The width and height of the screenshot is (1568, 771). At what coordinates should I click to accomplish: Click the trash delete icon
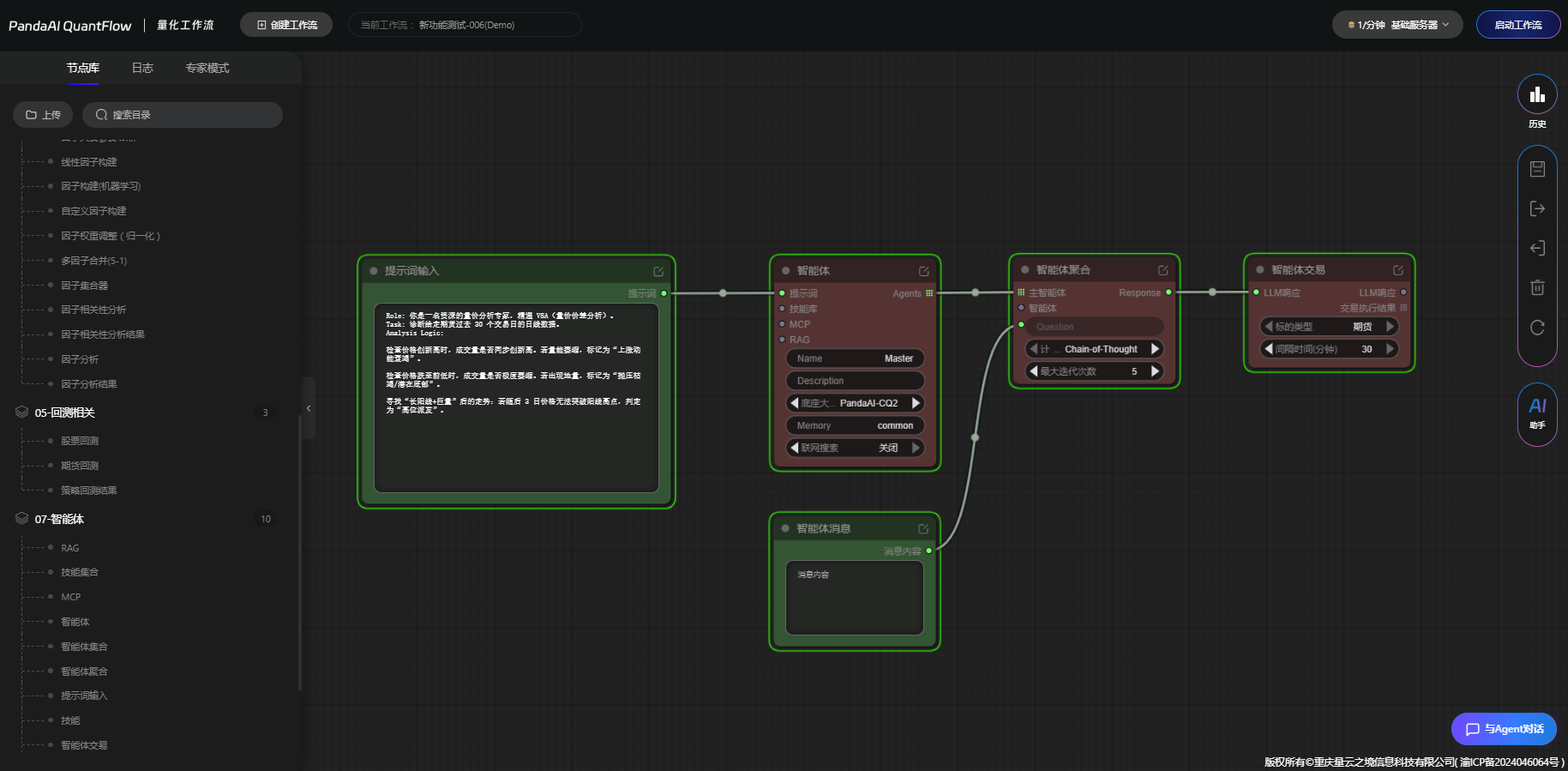(x=1537, y=287)
